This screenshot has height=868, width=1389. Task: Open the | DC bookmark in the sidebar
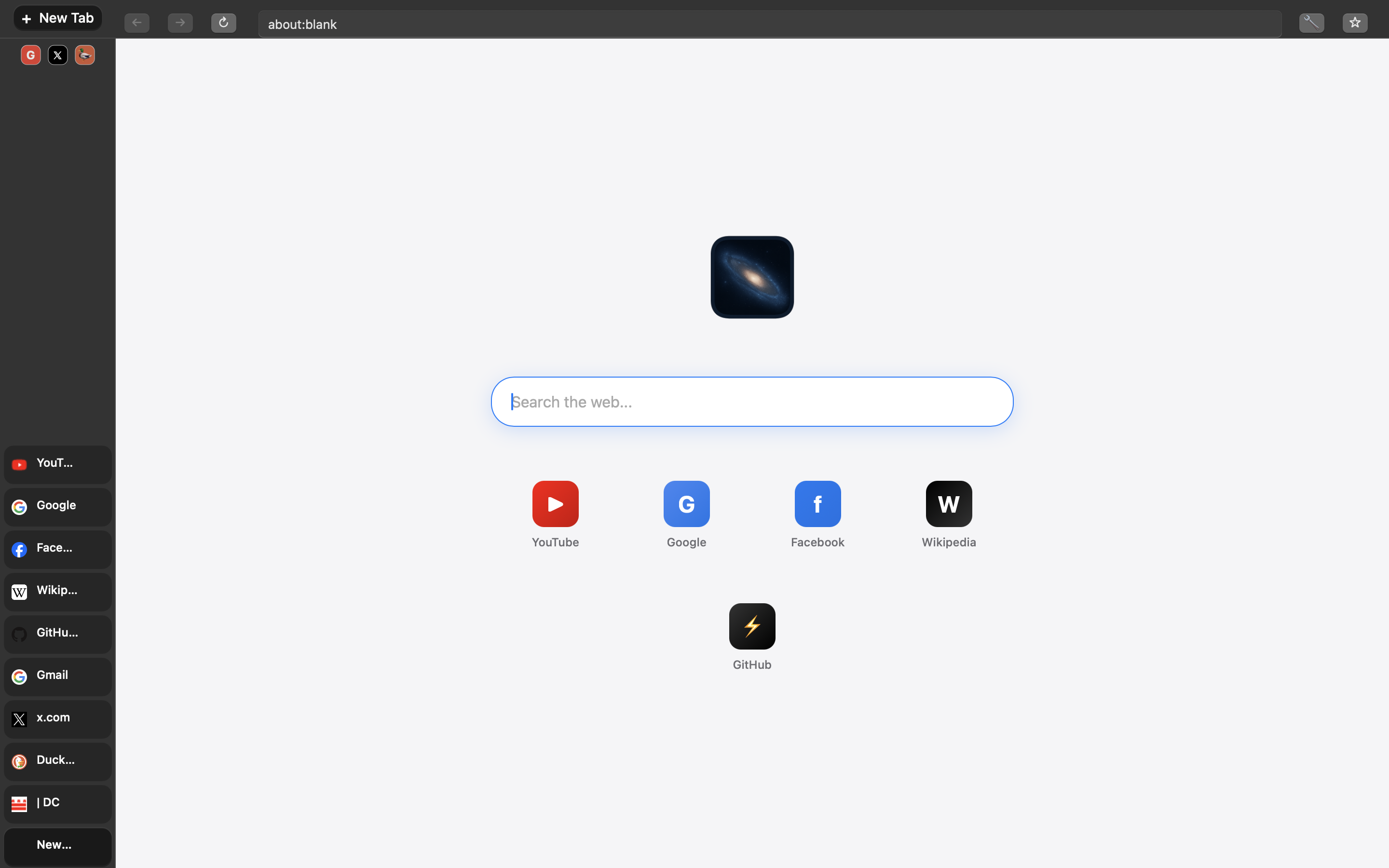coord(57,803)
